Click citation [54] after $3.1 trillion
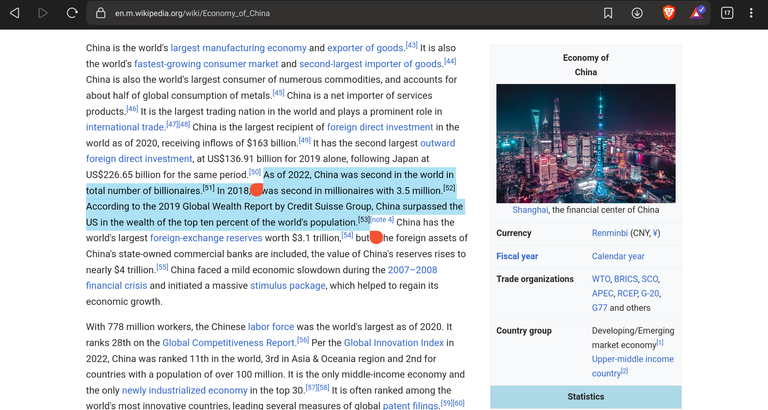This screenshot has width=768, height=410. 347,235
